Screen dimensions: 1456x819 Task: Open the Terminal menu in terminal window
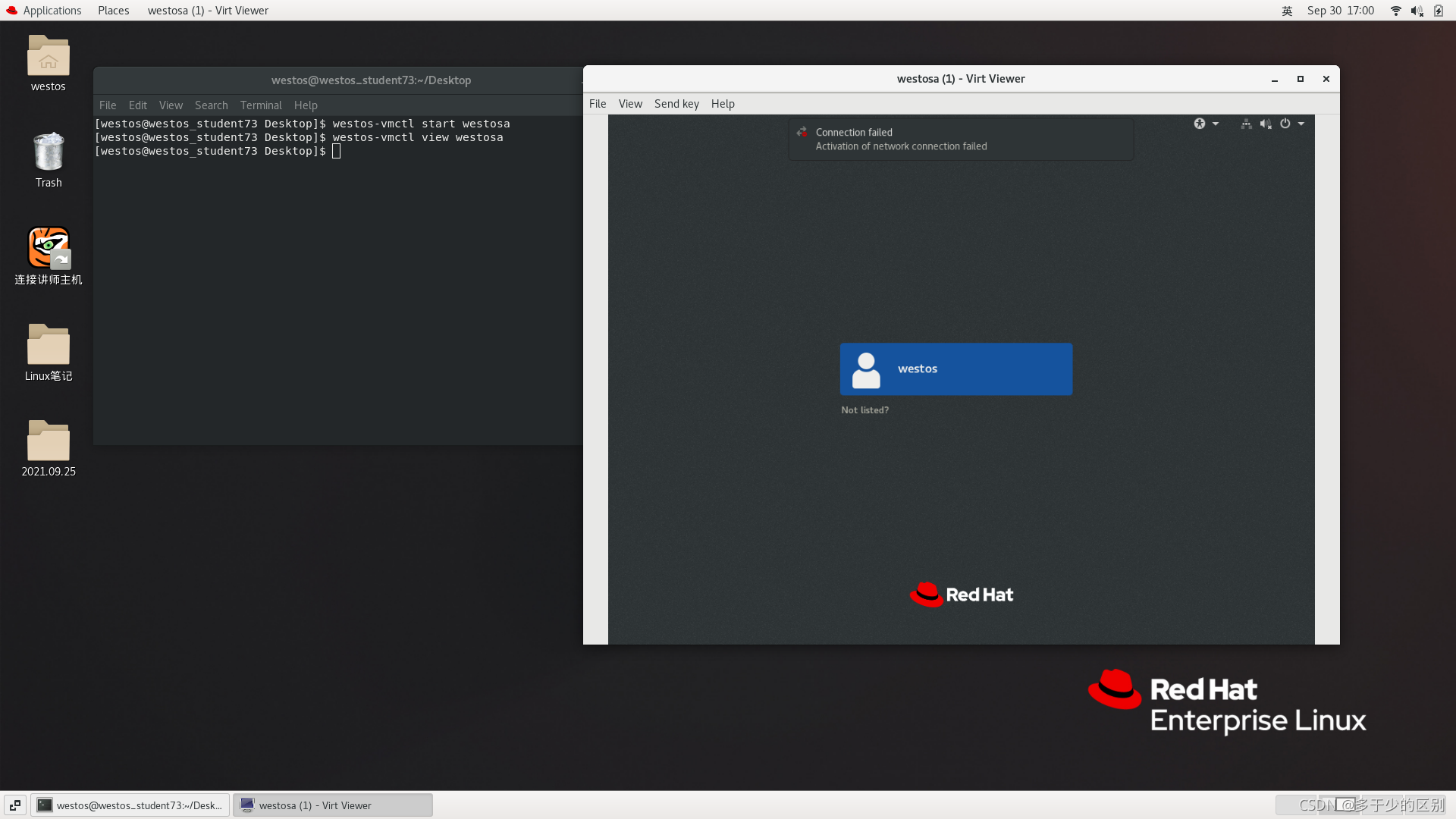[260, 105]
